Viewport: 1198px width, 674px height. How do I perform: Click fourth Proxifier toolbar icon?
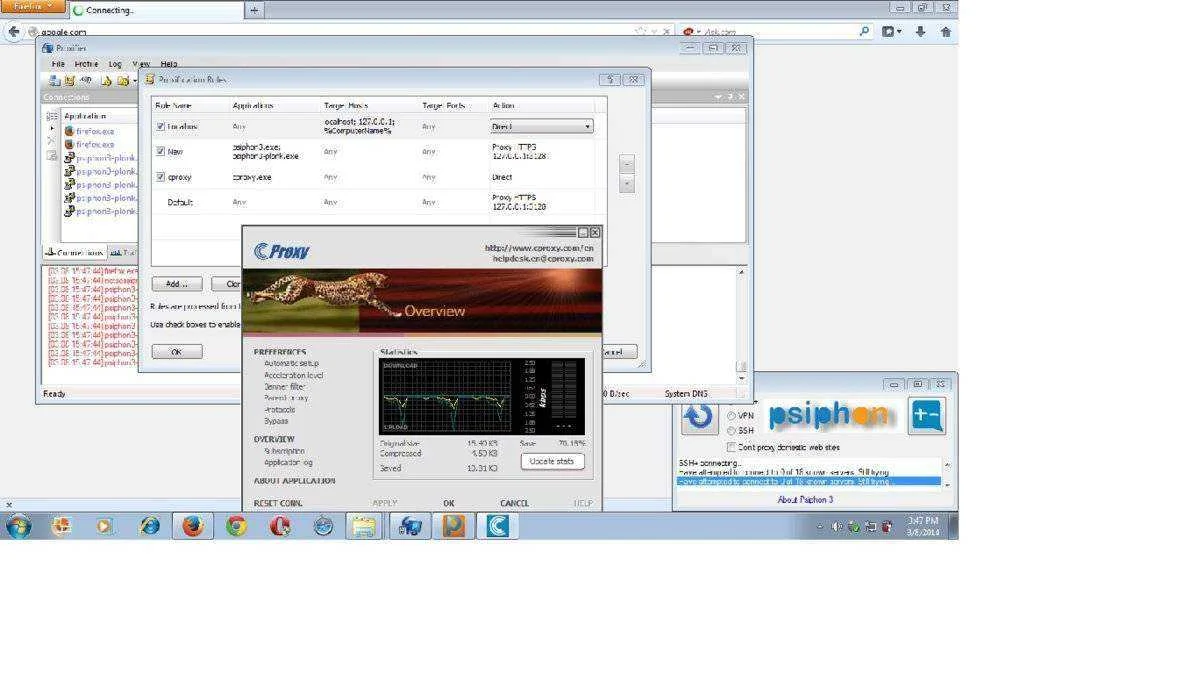tap(106, 80)
